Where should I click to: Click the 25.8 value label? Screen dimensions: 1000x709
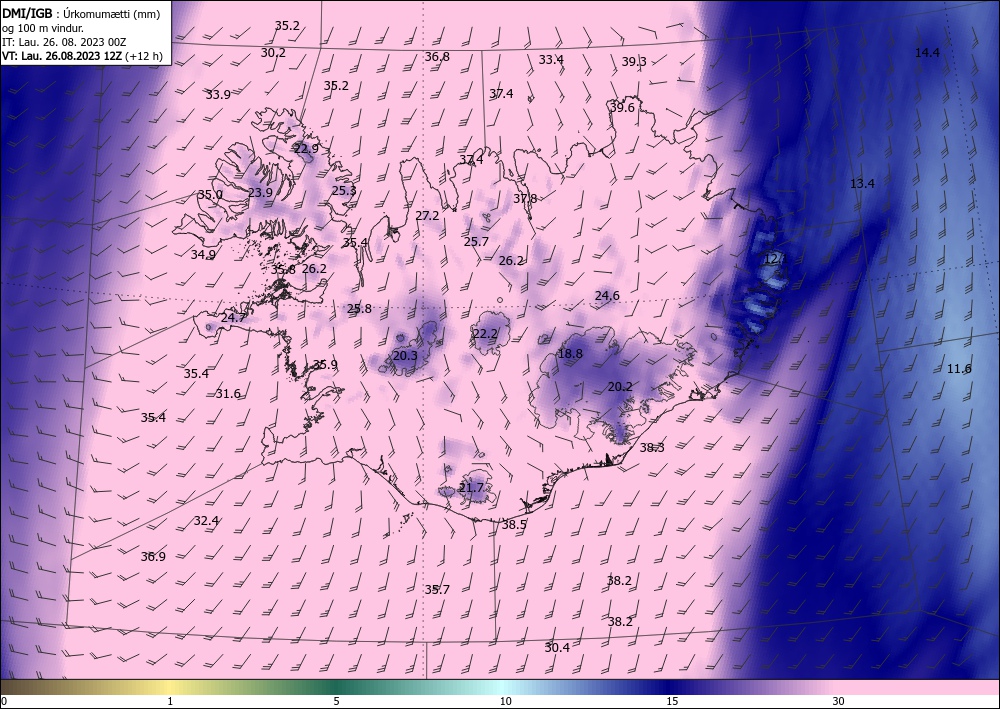pos(359,309)
